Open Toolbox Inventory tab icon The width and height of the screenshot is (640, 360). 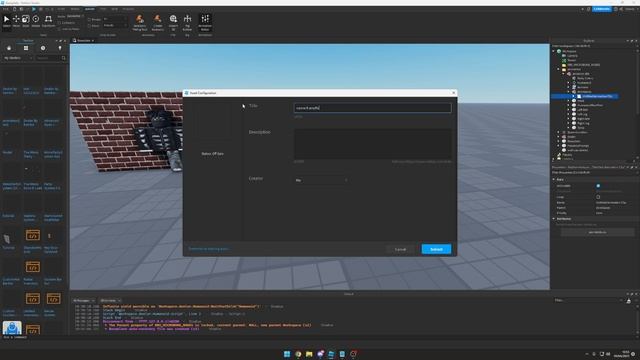pos(26,48)
